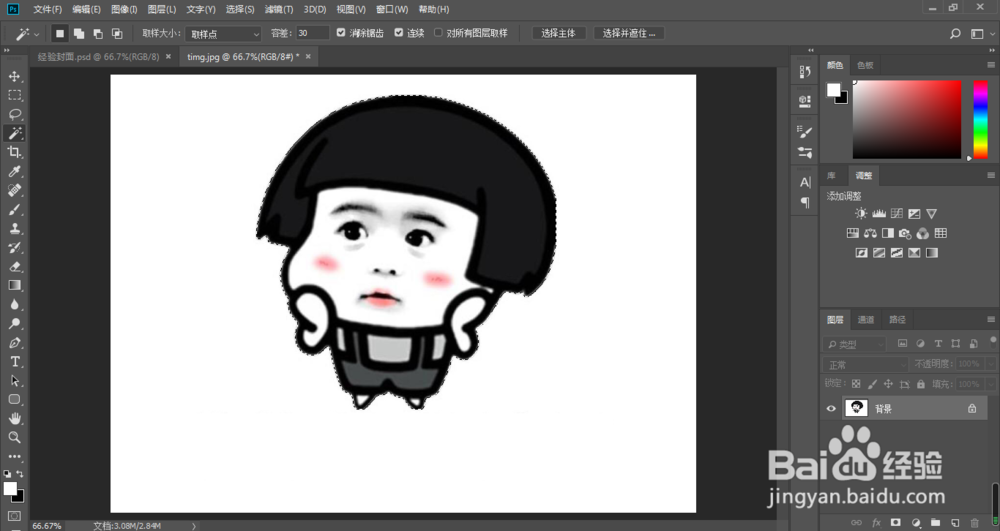The width and height of the screenshot is (1000, 531).
Task: Open the 类型 layer filter dropdown
Action: point(854,344)
